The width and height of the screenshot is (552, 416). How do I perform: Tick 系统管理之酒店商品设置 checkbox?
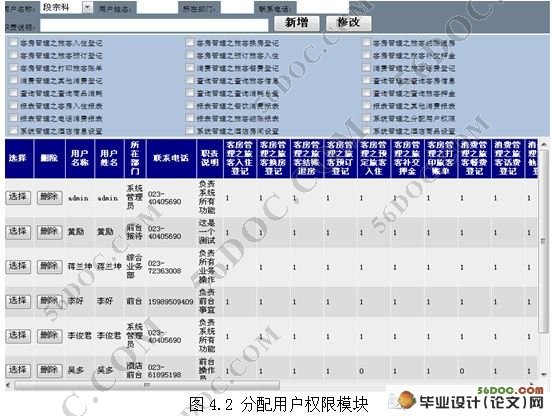366,131
